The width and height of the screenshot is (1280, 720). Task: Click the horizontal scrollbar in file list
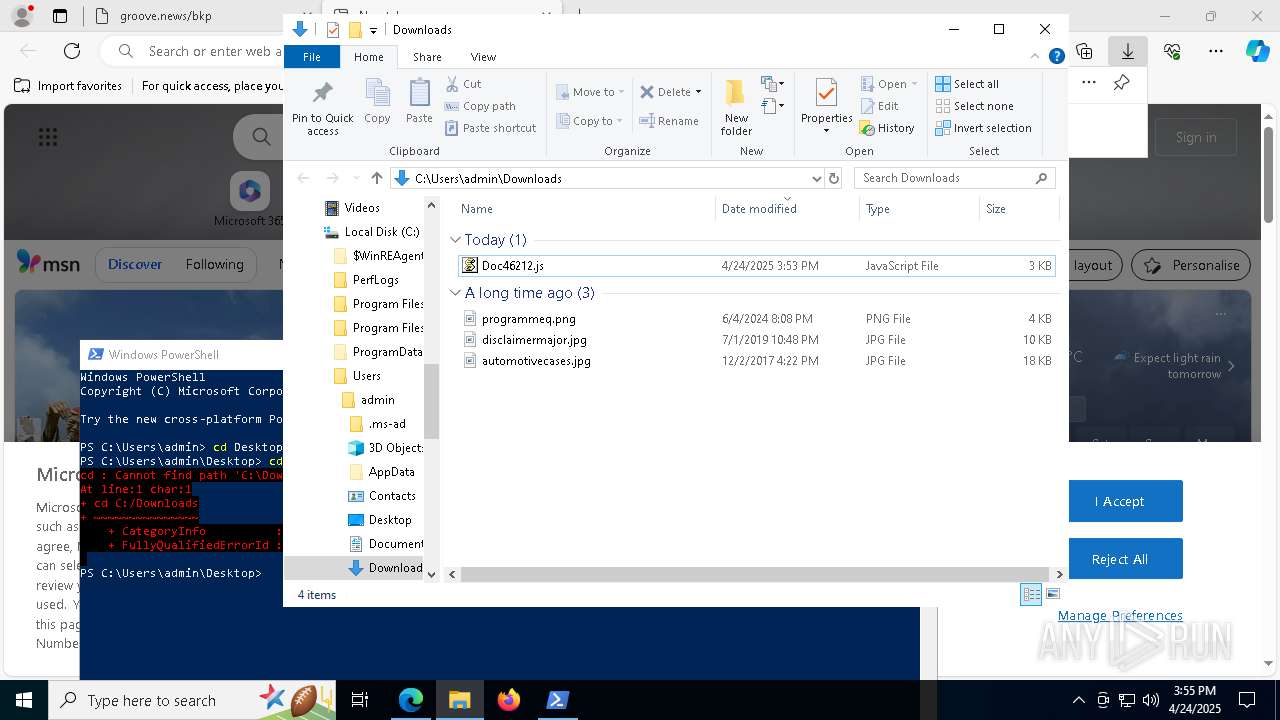click(x=757, y=574)
